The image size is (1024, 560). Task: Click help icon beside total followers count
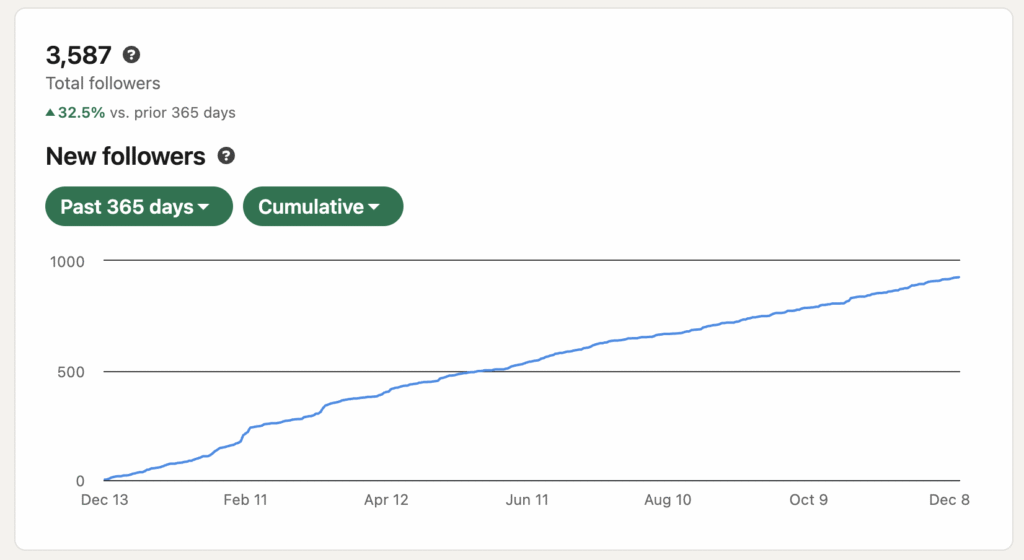131,55
